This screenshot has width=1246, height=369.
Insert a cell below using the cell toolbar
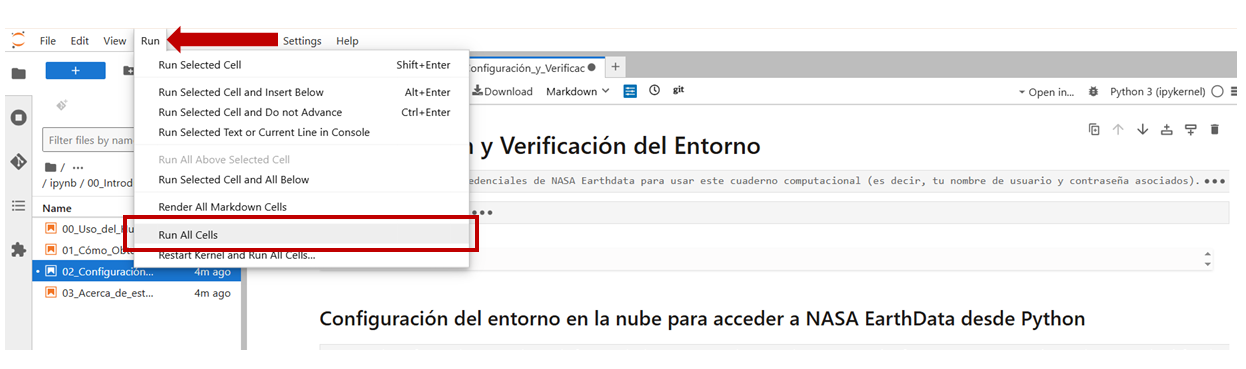[1190, 129]
